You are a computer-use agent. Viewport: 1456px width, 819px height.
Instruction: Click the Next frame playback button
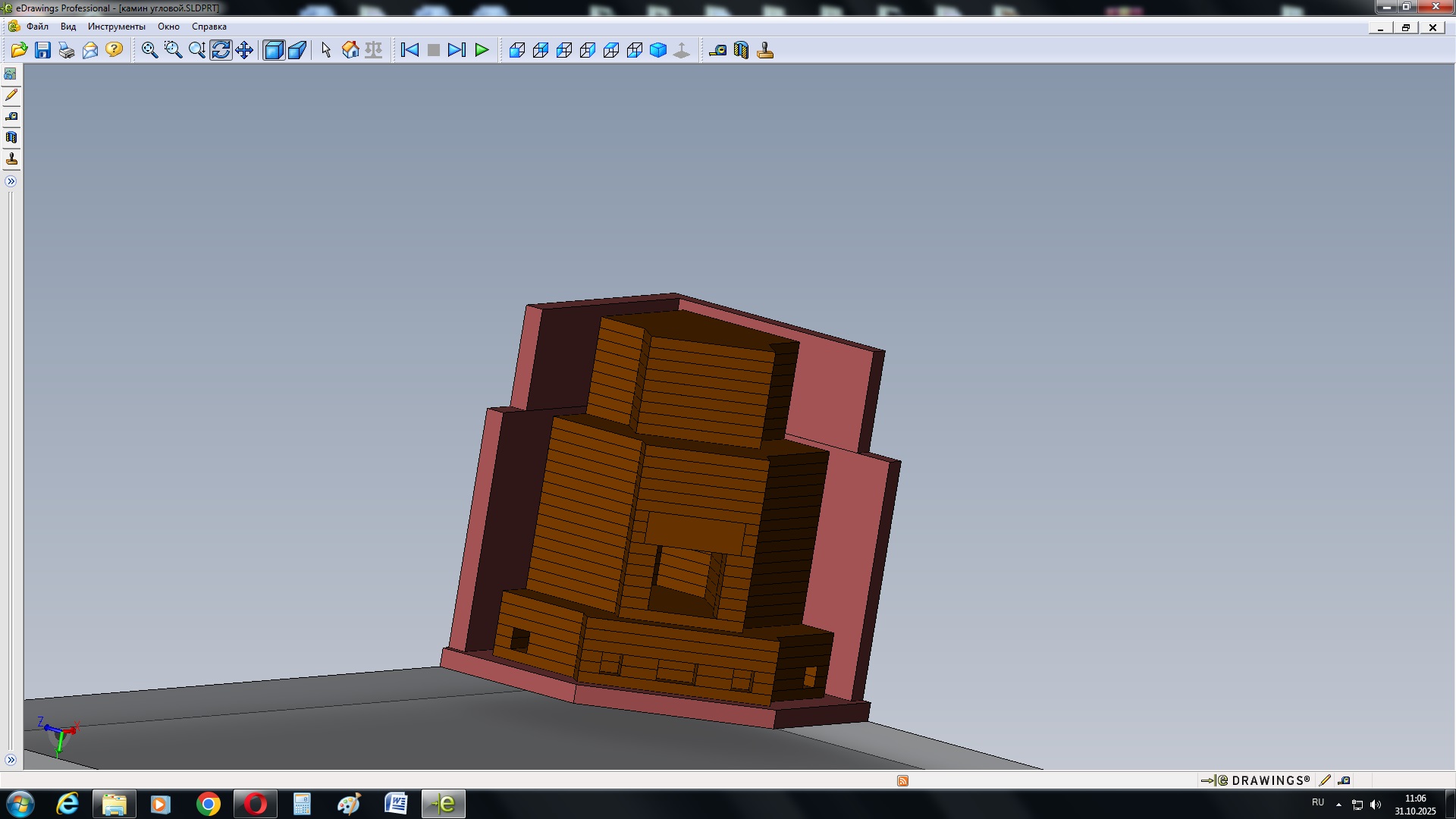457,50
